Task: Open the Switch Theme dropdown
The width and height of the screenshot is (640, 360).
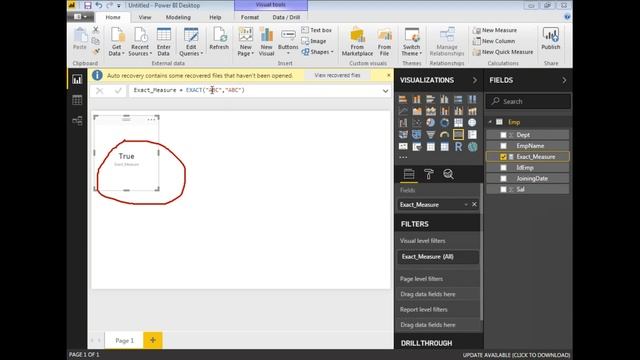Action: pyautogui.click(x=411, y=42)
